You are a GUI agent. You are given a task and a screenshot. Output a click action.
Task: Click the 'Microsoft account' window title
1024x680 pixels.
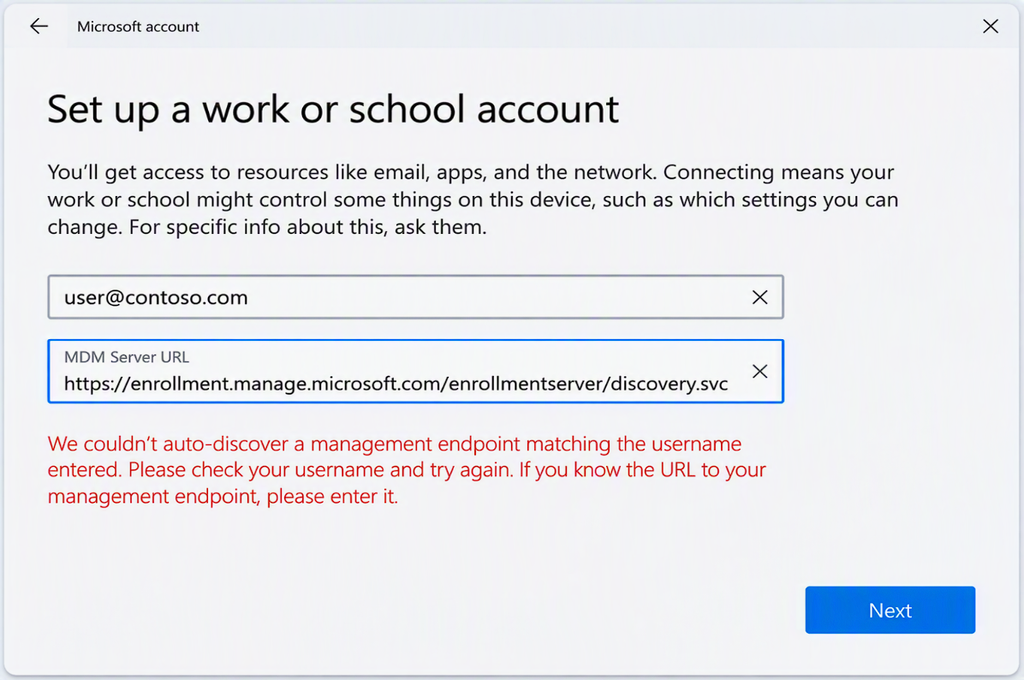pos(138,27)
